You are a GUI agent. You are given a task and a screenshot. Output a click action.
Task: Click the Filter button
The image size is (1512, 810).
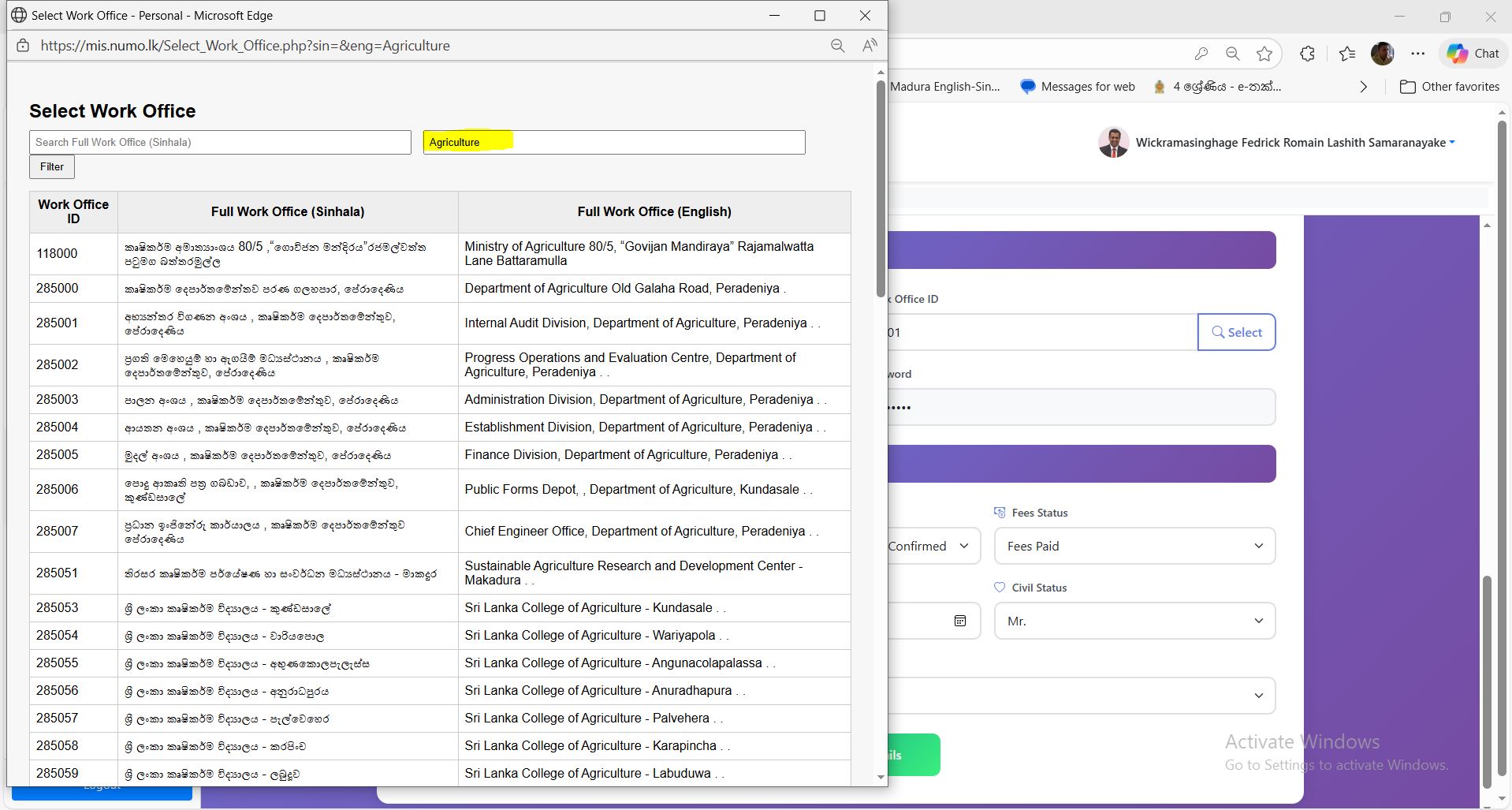point(52,167)
